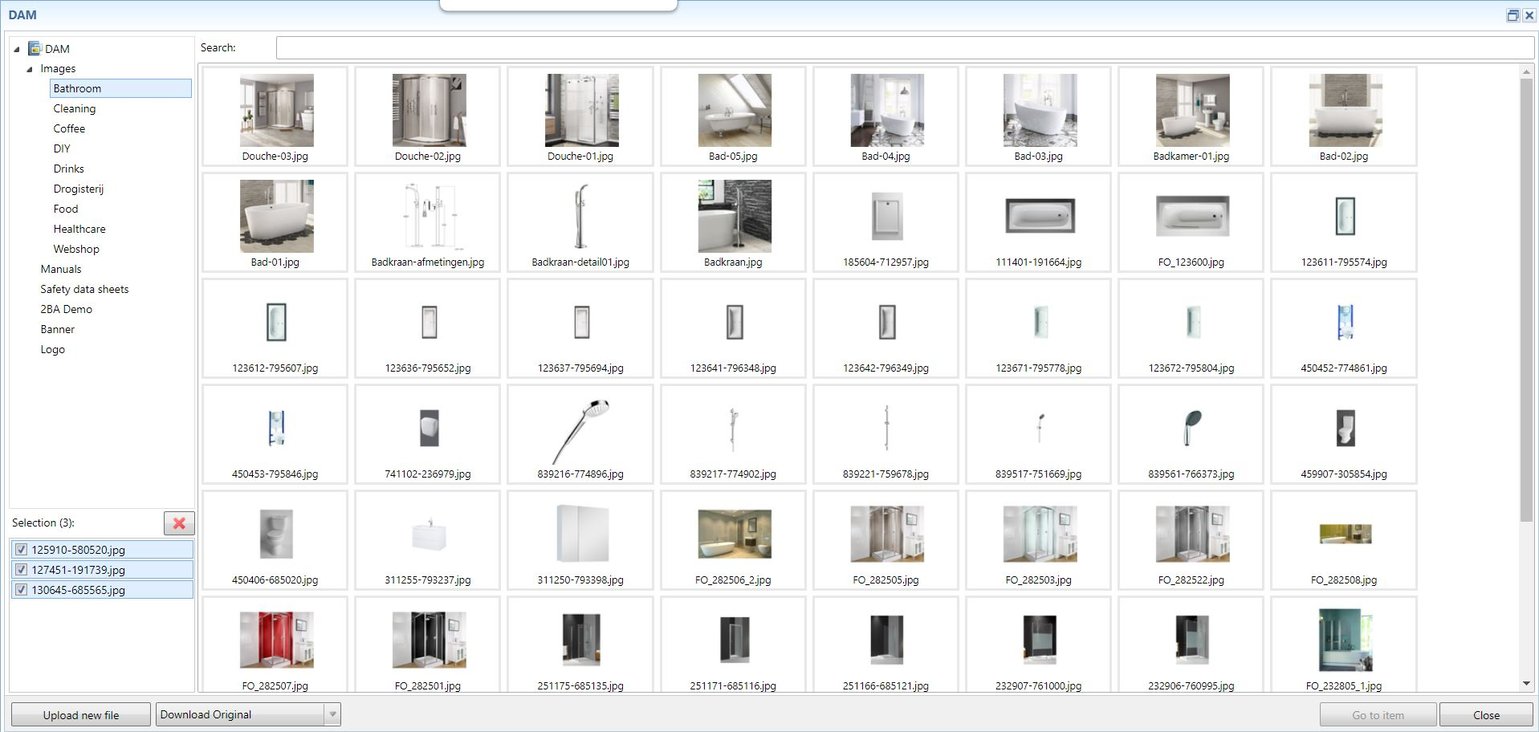
Task: Click the Close button at bottom right
Action: [x=1486, y=715]
